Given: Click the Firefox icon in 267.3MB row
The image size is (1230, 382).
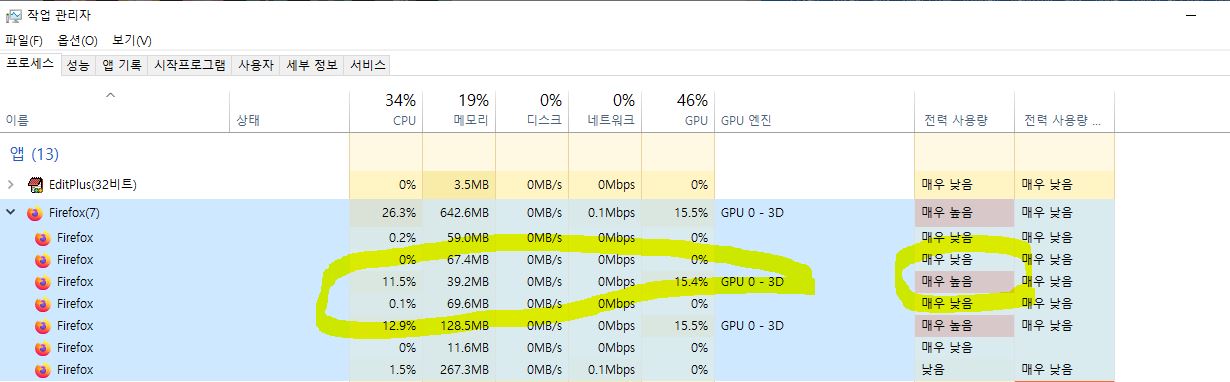Looking at the screenshot, I should [42, 370].
